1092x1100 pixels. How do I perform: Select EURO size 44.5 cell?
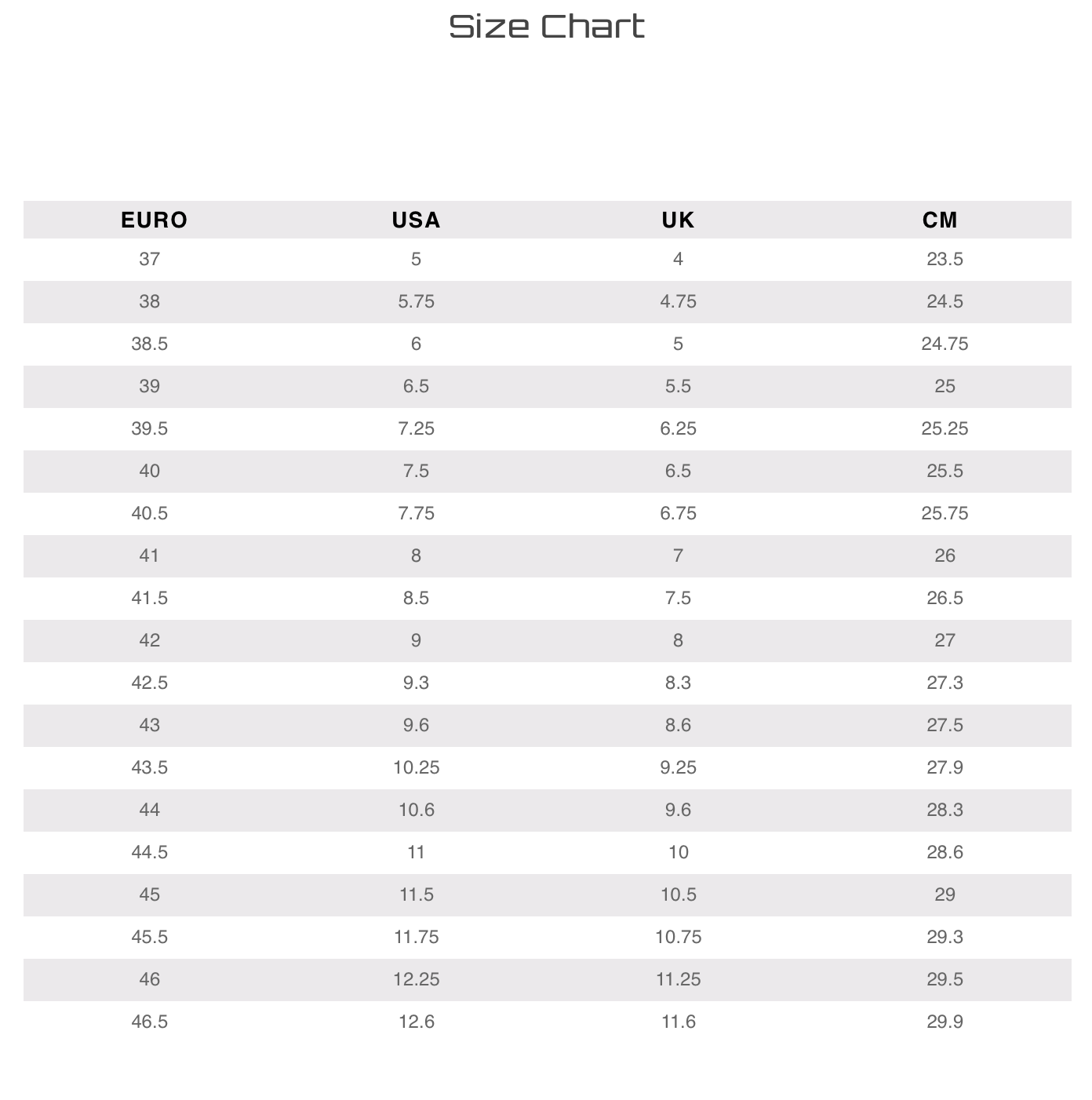150,852
